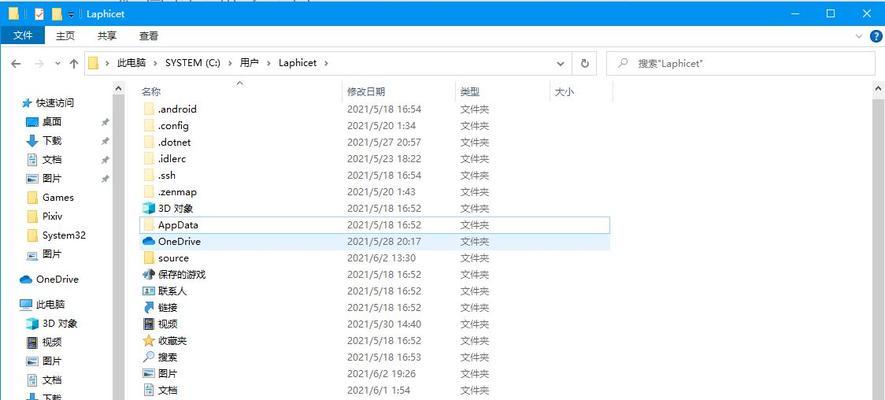The width and height of the screenshot is (885, 400).
Task: Click the SYSTEM (C:) path segment
Action: coord(193,63)
